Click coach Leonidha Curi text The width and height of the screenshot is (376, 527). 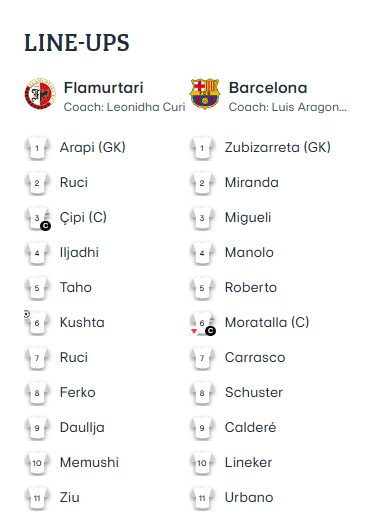click(124, 107)
